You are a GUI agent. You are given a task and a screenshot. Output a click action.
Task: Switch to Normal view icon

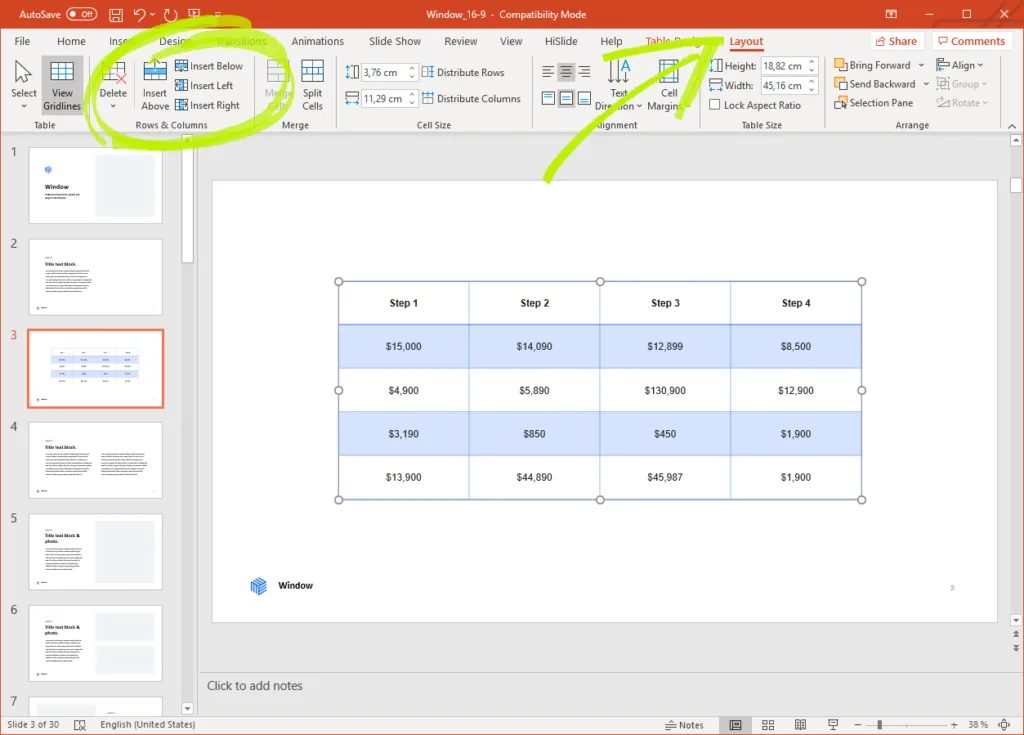click(x=735, y=725)
